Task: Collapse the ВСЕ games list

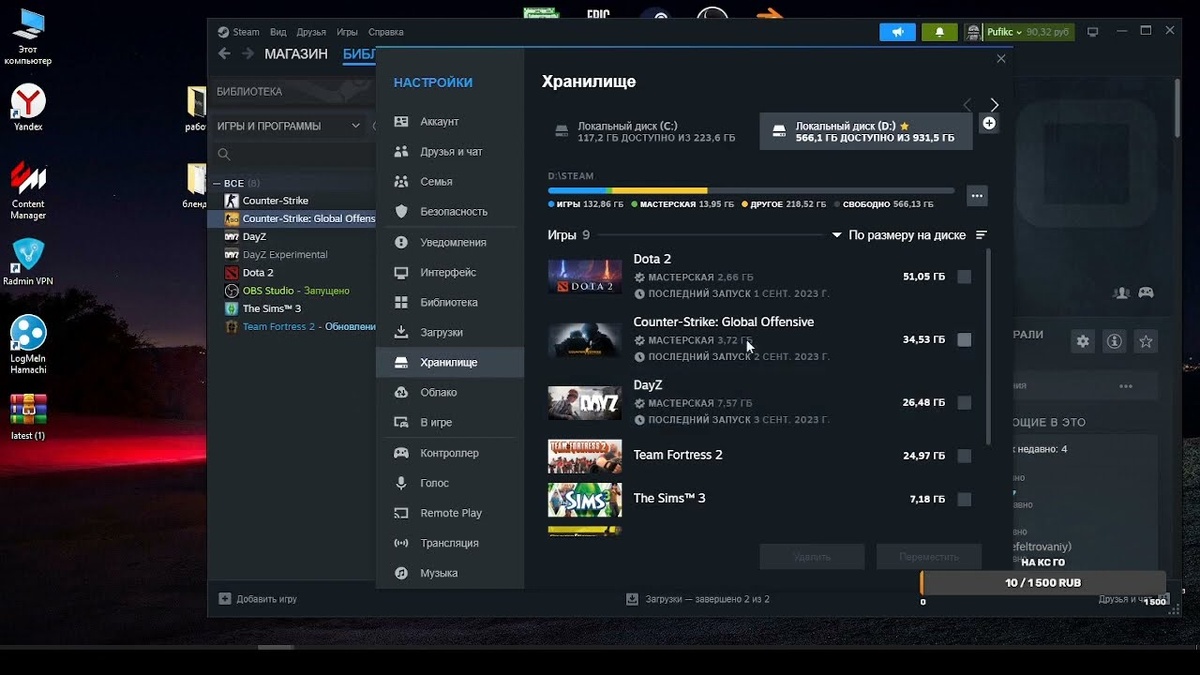Action: point(217,183)
